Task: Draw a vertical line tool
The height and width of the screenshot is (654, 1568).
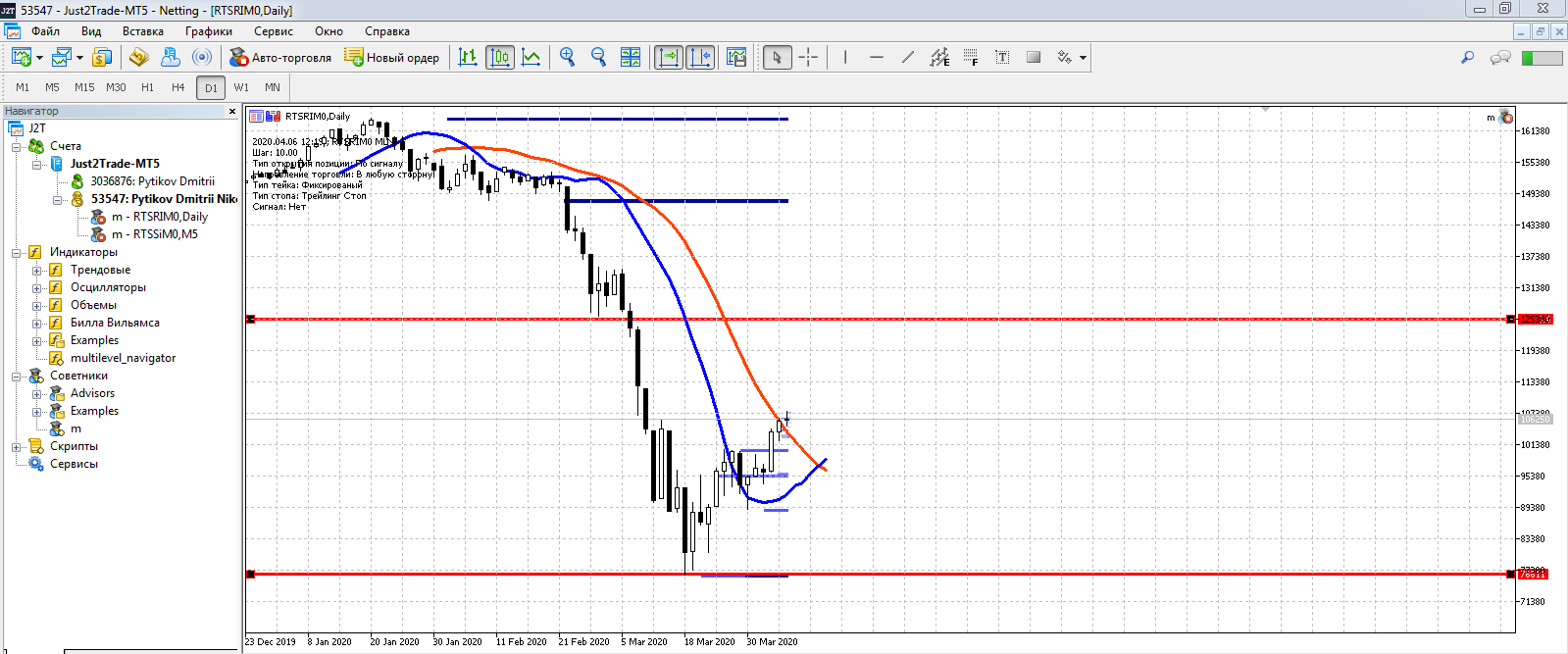Action: click(844, 57)
